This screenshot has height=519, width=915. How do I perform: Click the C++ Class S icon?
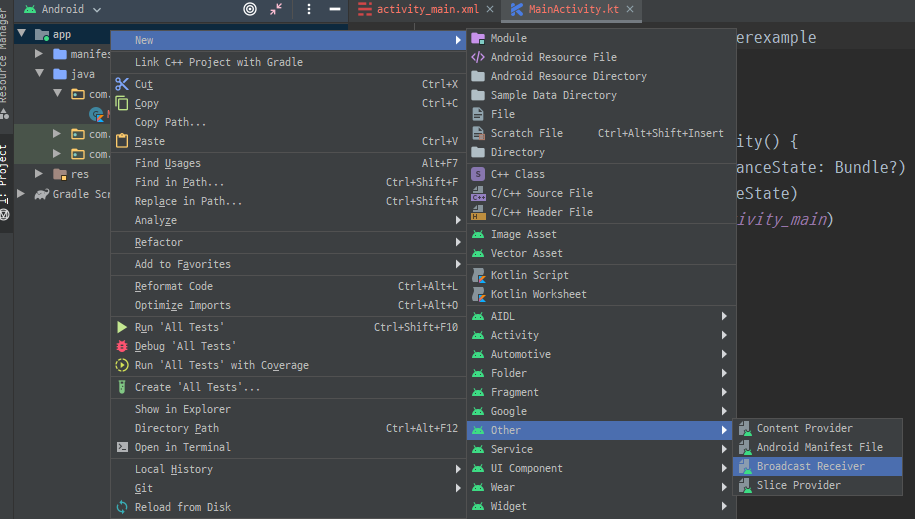click(478, 174)
